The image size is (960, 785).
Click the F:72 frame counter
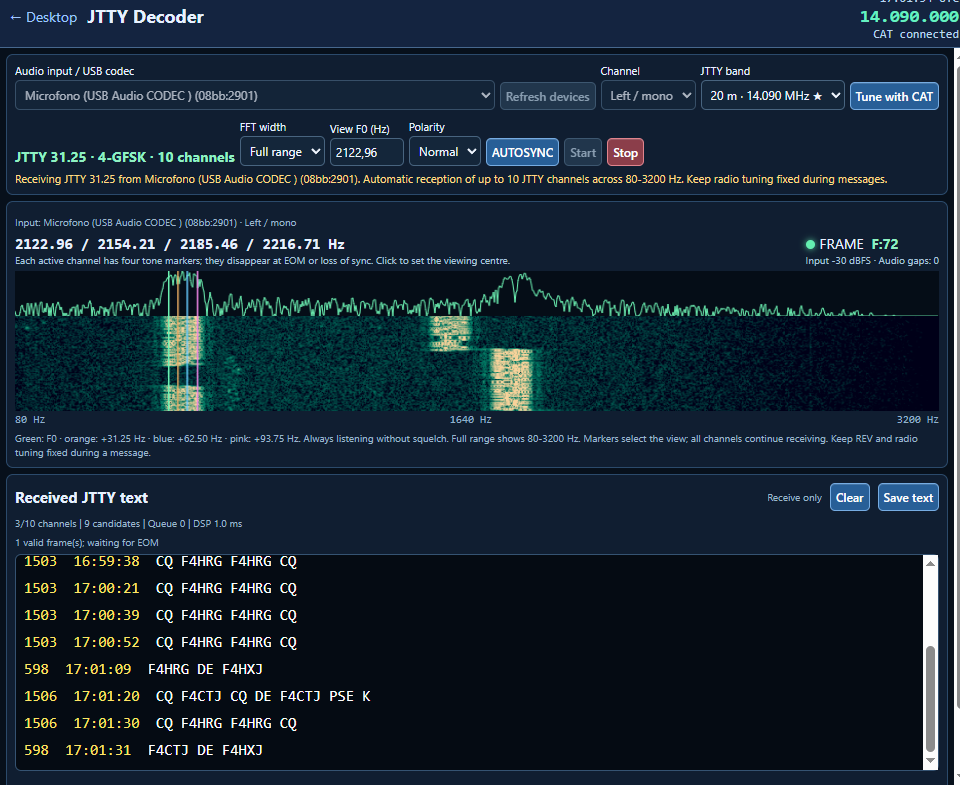(885, 244)
